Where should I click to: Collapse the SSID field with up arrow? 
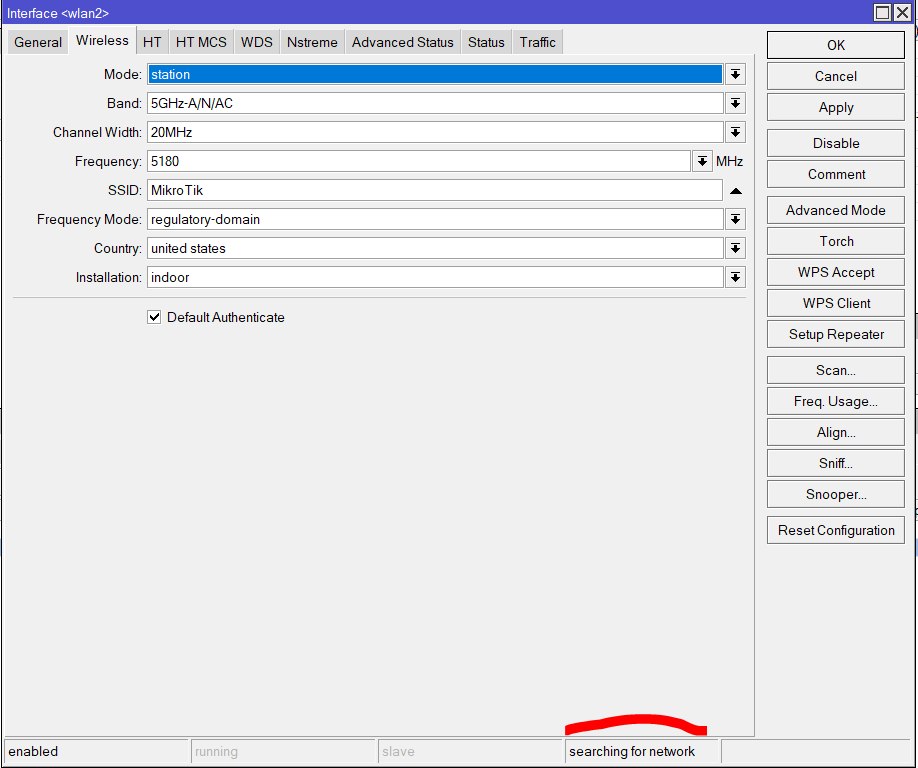(x=736, y=191)
